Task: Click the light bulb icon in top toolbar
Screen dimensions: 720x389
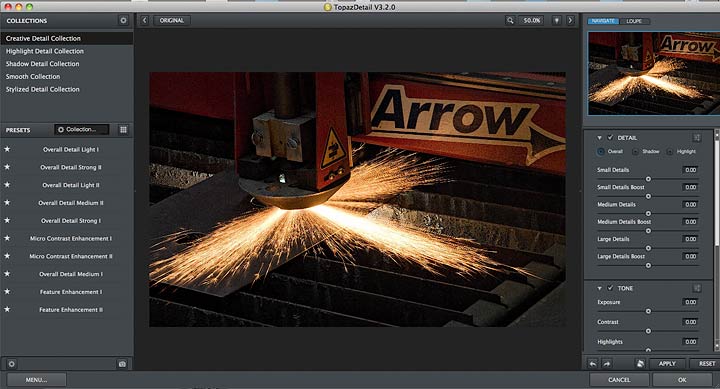Action: pos(557,21)
